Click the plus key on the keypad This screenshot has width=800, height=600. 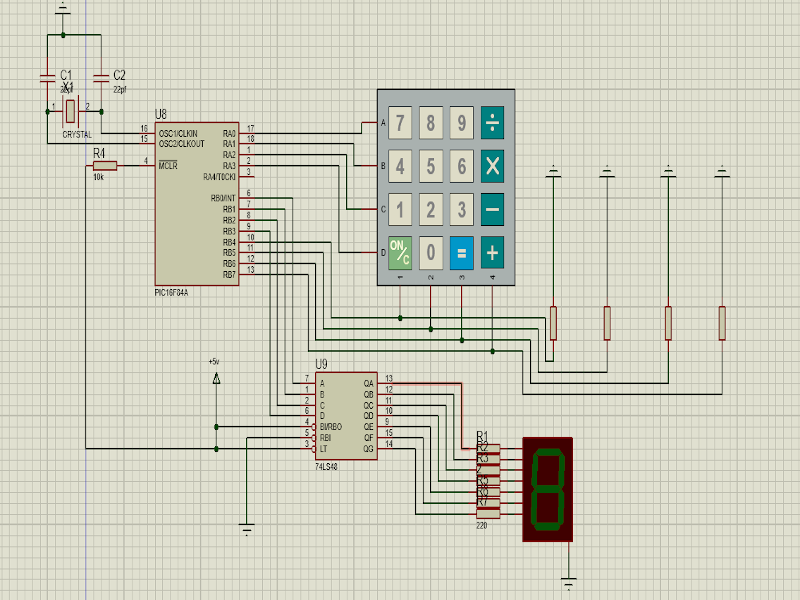pyautogui.click(x=492, y=253)
